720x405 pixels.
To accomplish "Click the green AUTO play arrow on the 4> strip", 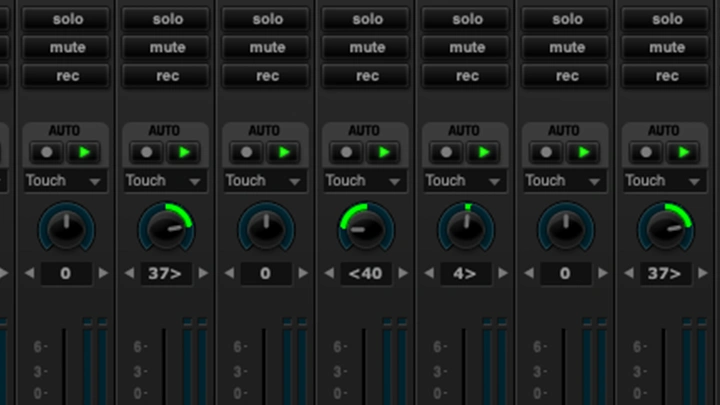I will click(484, 152).
